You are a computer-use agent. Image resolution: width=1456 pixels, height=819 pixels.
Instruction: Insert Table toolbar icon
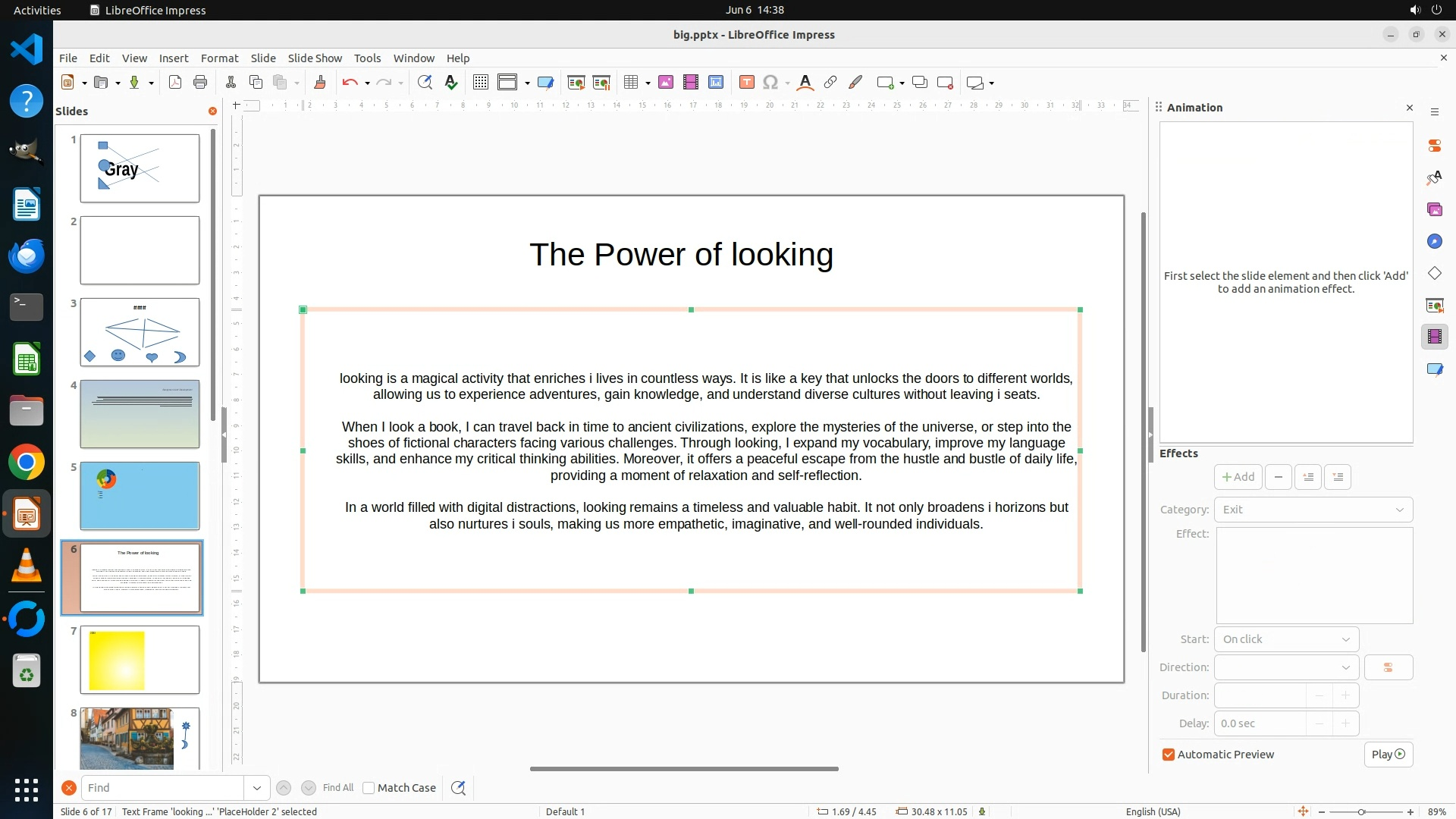(x=630, y=83)
